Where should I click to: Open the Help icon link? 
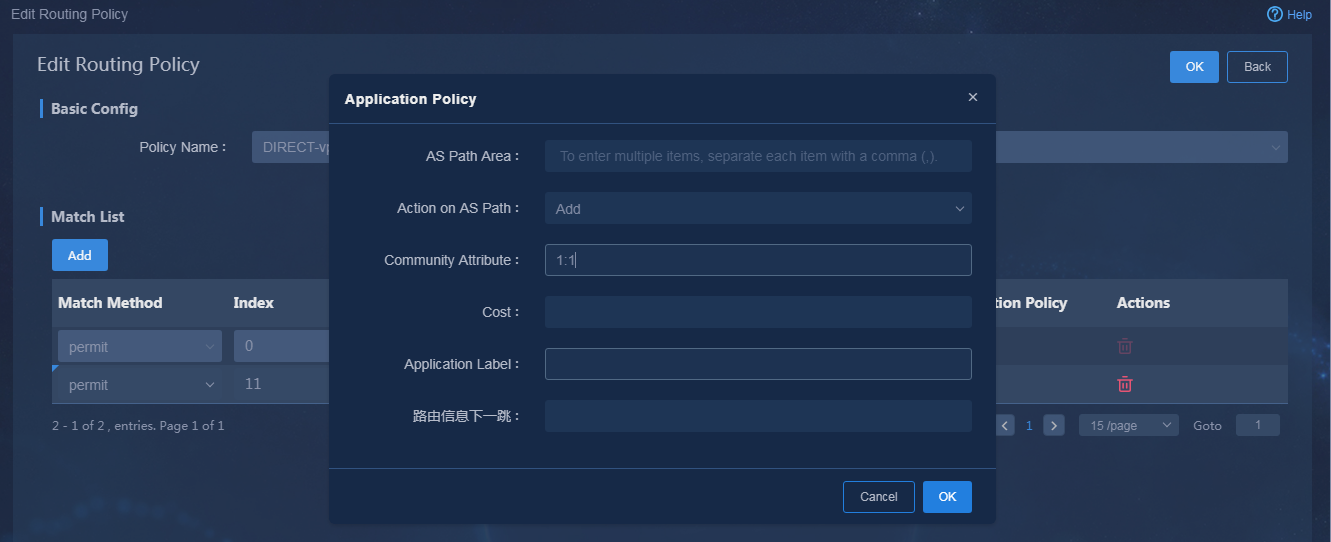point(1289,14)
